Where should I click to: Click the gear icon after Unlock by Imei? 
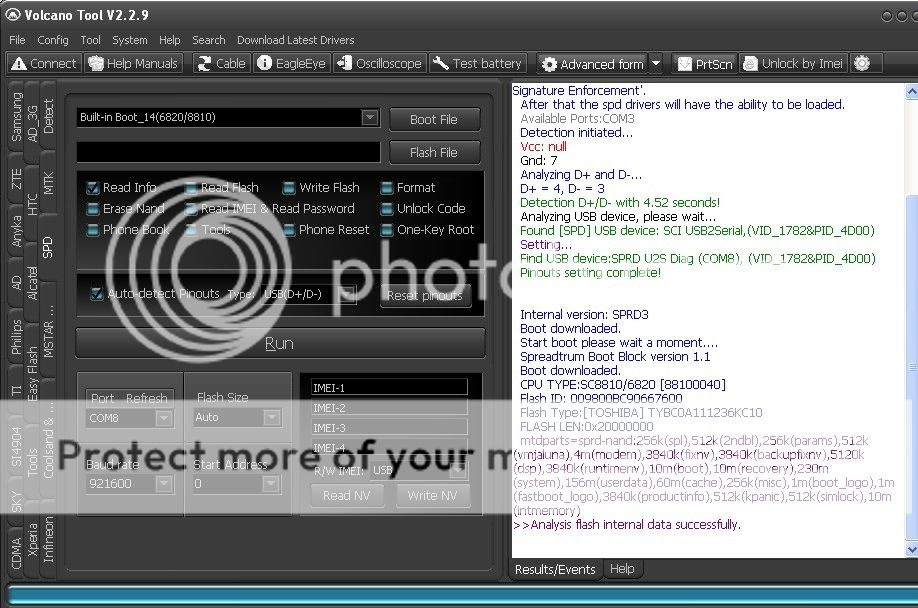coord(862,63)
